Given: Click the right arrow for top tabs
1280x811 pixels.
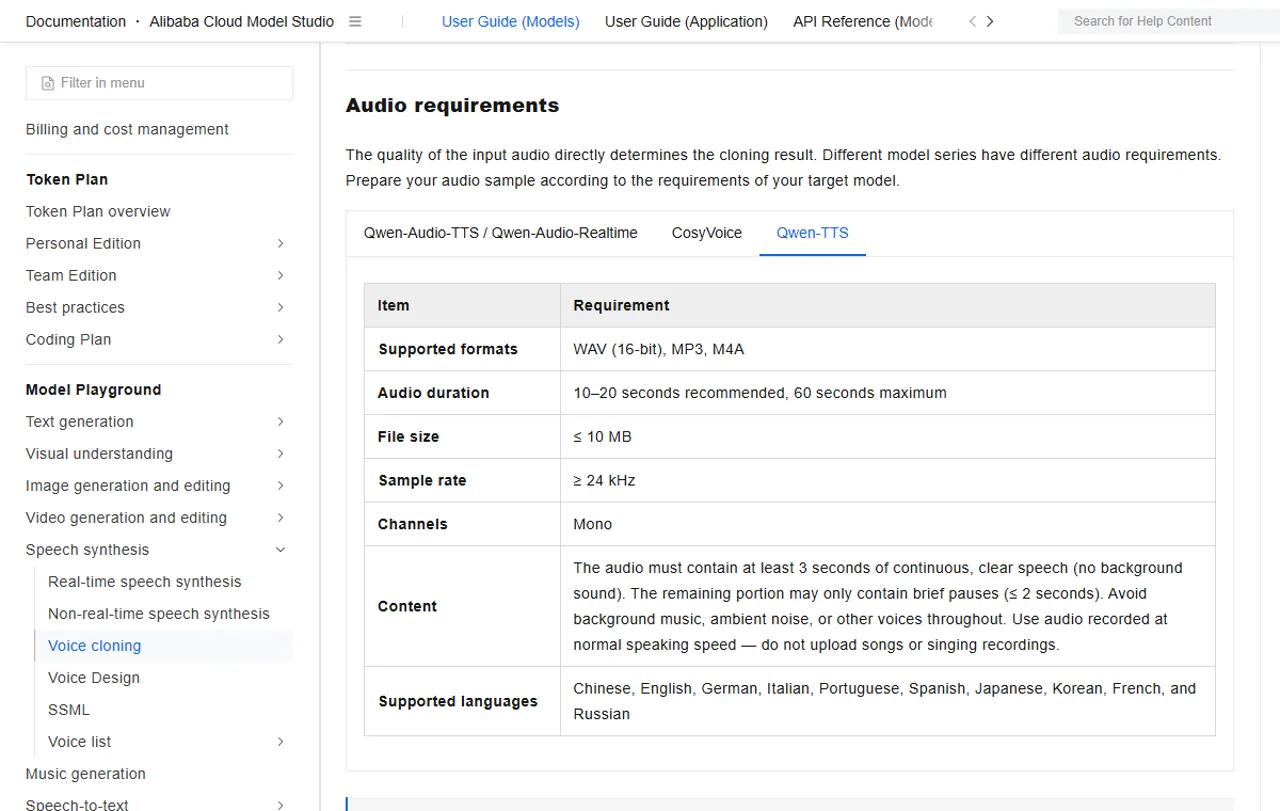Looking at the screenshot, I should coord(990,21).
